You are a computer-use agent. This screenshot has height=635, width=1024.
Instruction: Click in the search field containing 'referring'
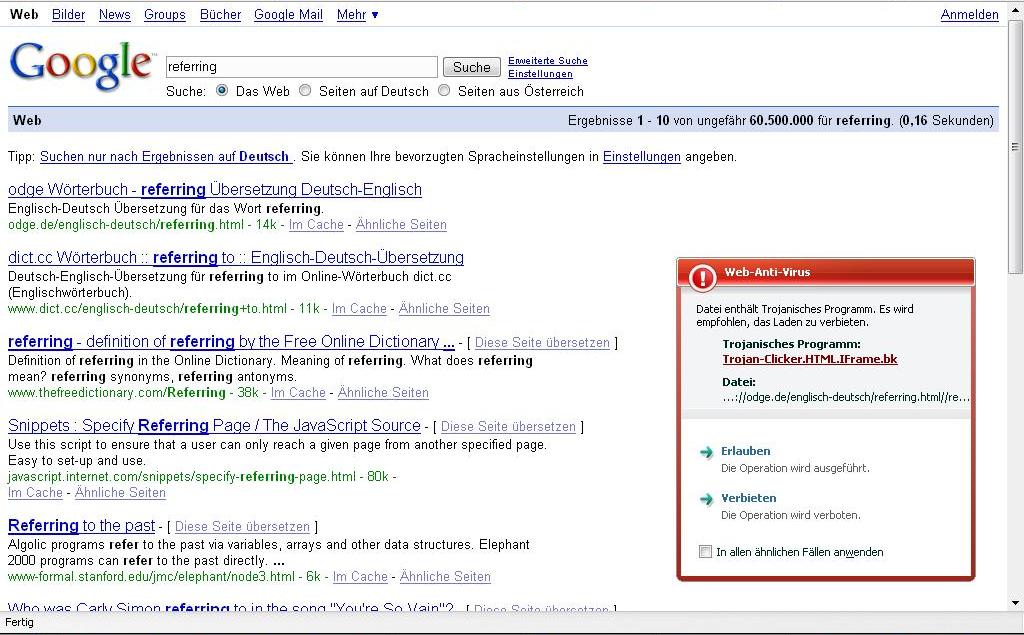coord(301,67)
